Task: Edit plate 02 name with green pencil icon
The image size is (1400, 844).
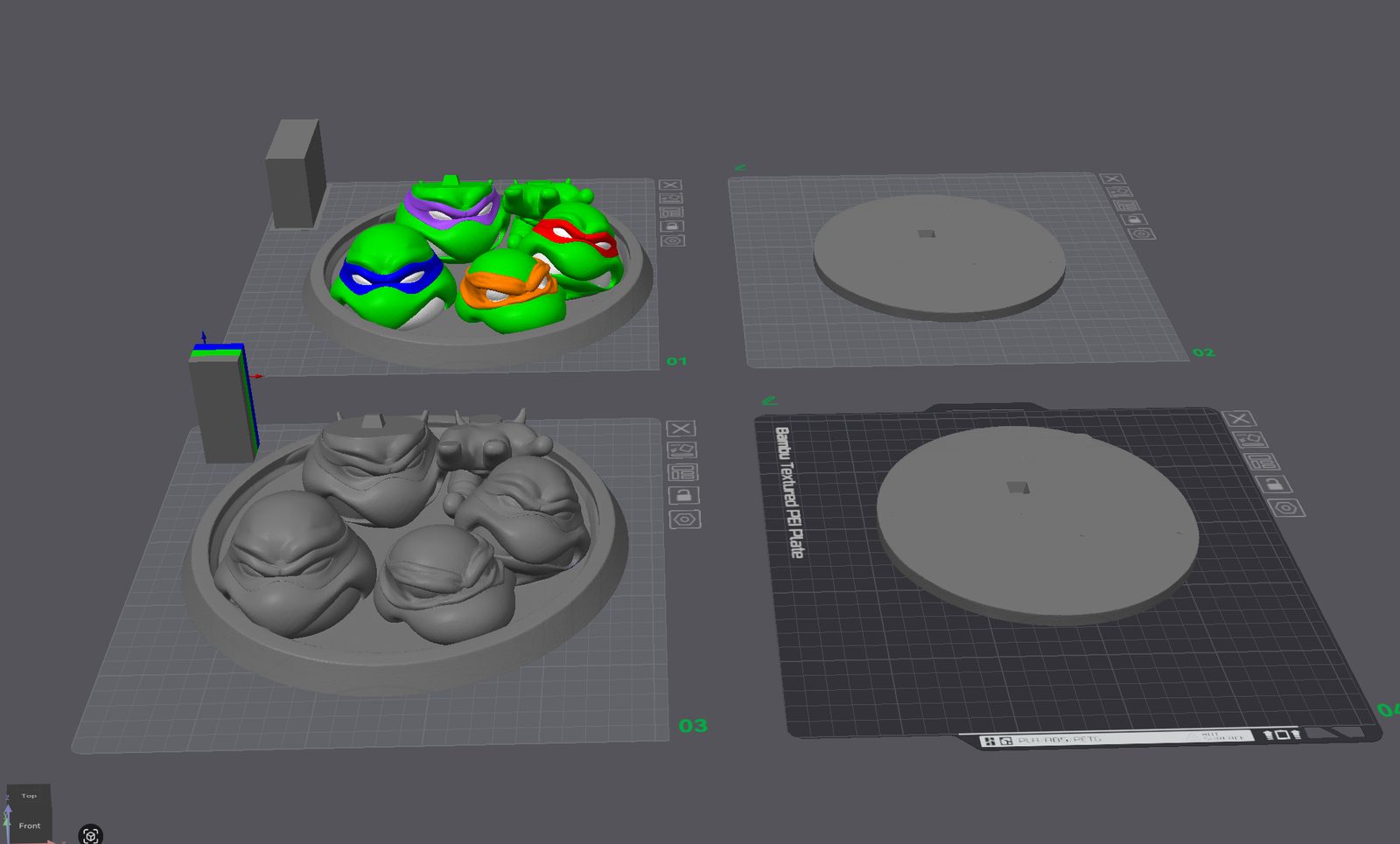Action: (x=740, y=167)
